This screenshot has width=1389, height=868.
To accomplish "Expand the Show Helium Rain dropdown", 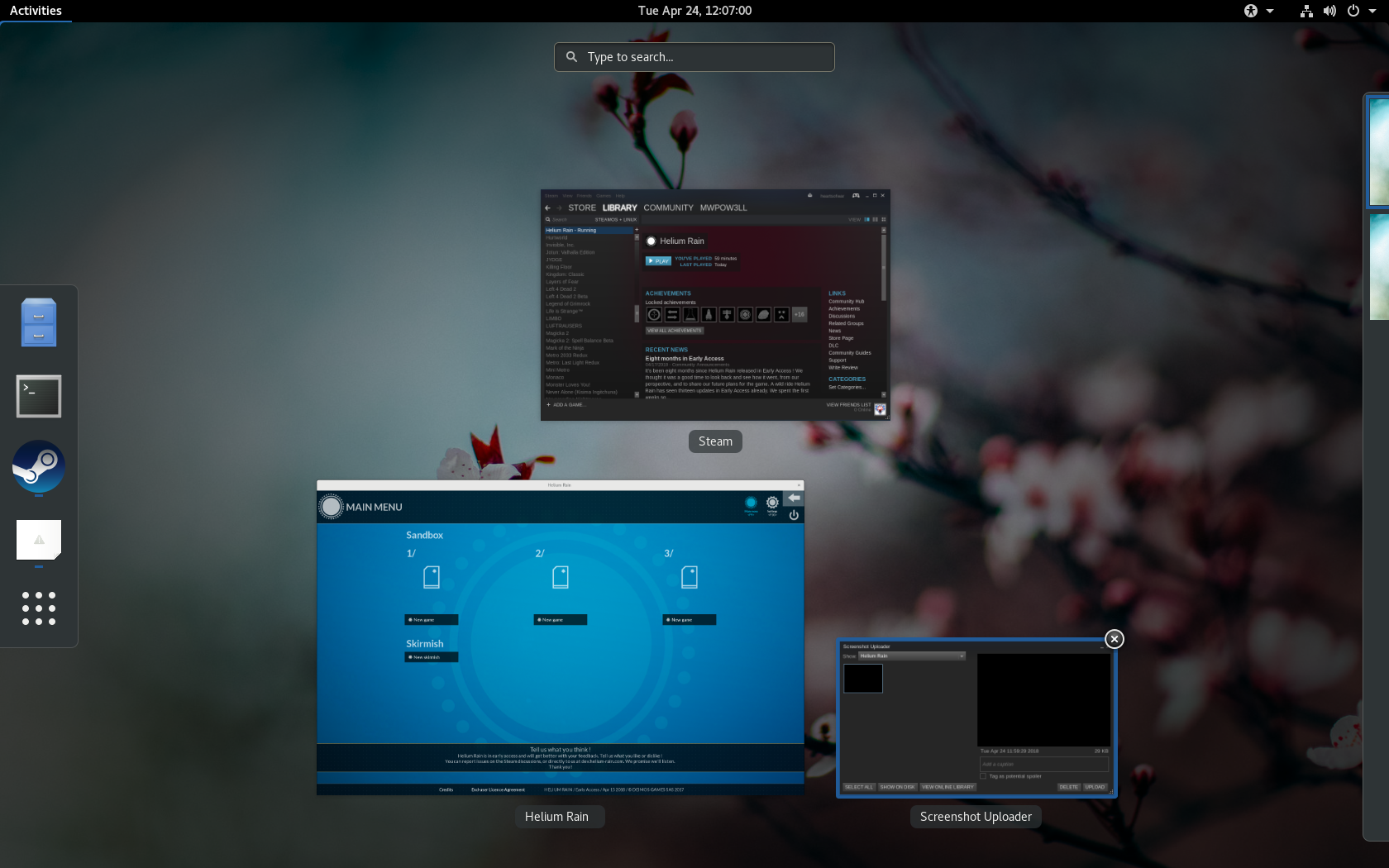I will tap(912, 656).
